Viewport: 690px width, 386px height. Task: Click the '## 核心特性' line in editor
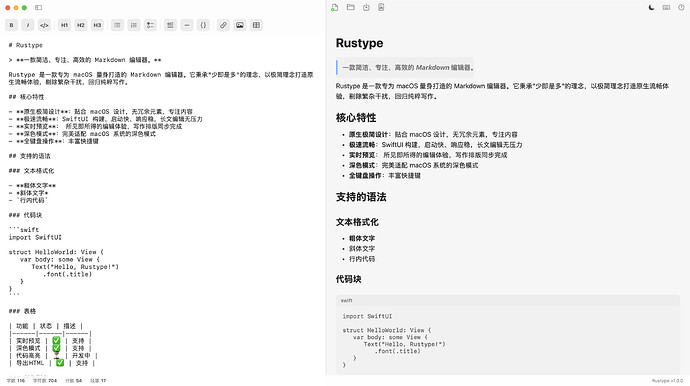(x=26, y=97)
